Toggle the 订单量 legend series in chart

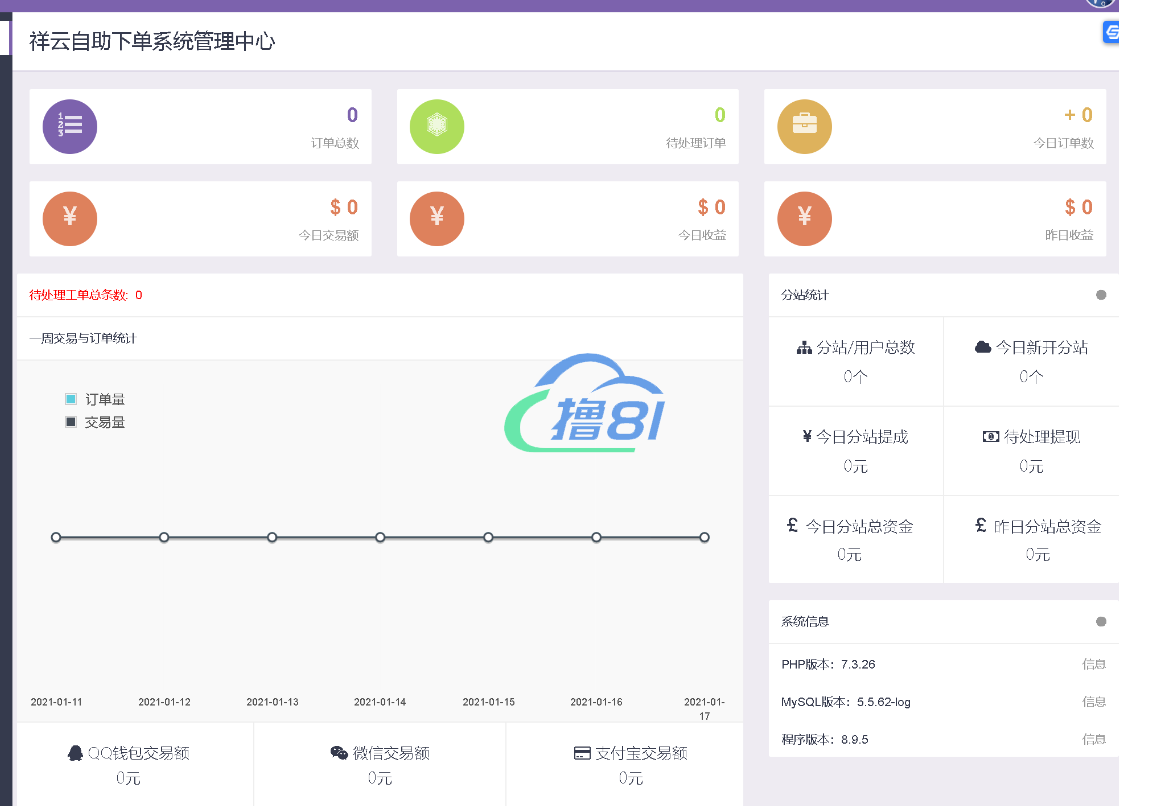[x=71, y=399]
